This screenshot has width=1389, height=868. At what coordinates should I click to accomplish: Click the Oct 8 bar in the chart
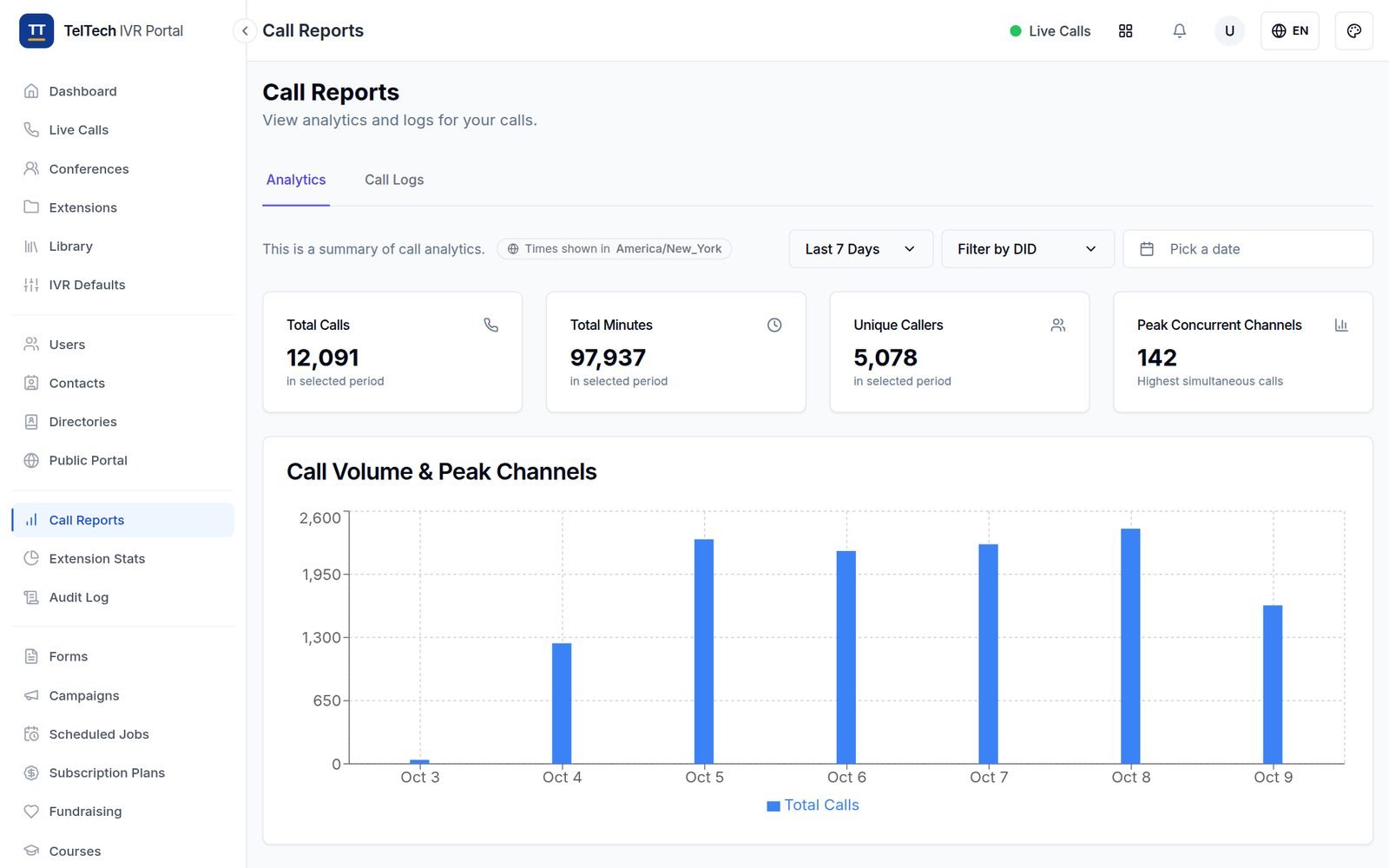[x=1130, y=646]
